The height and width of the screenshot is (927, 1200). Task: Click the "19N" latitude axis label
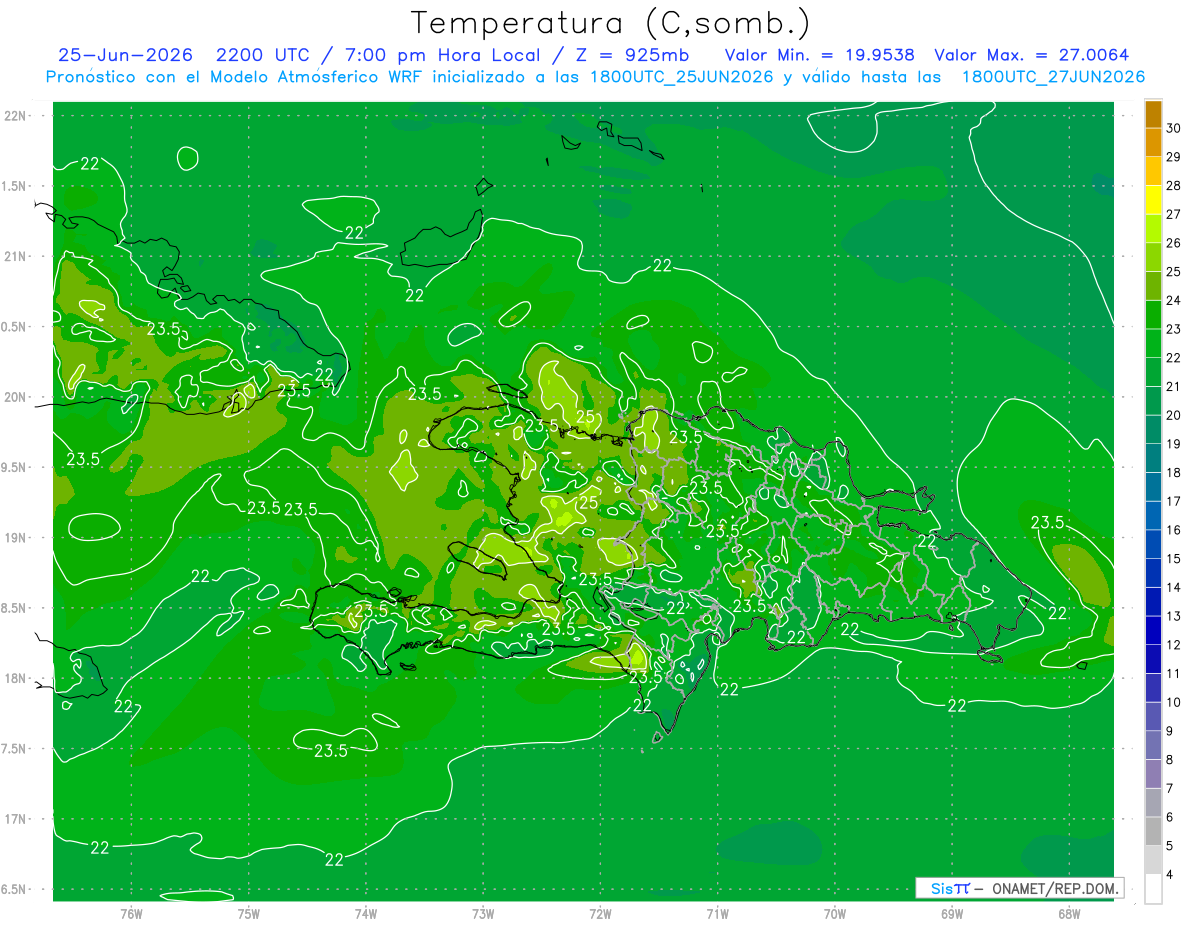tap(17, 538)
